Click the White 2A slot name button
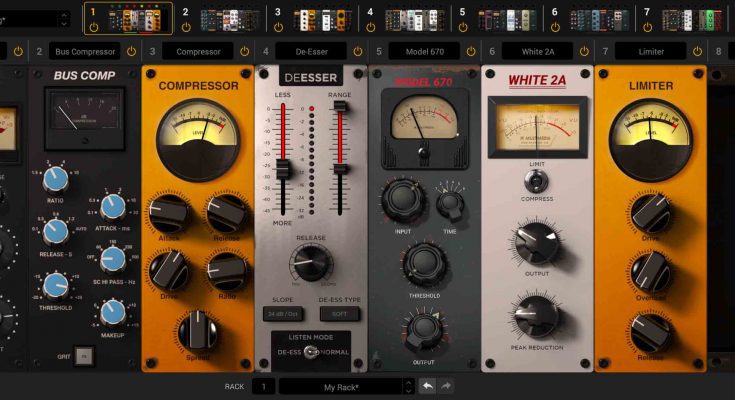 [x=536, y=51]
